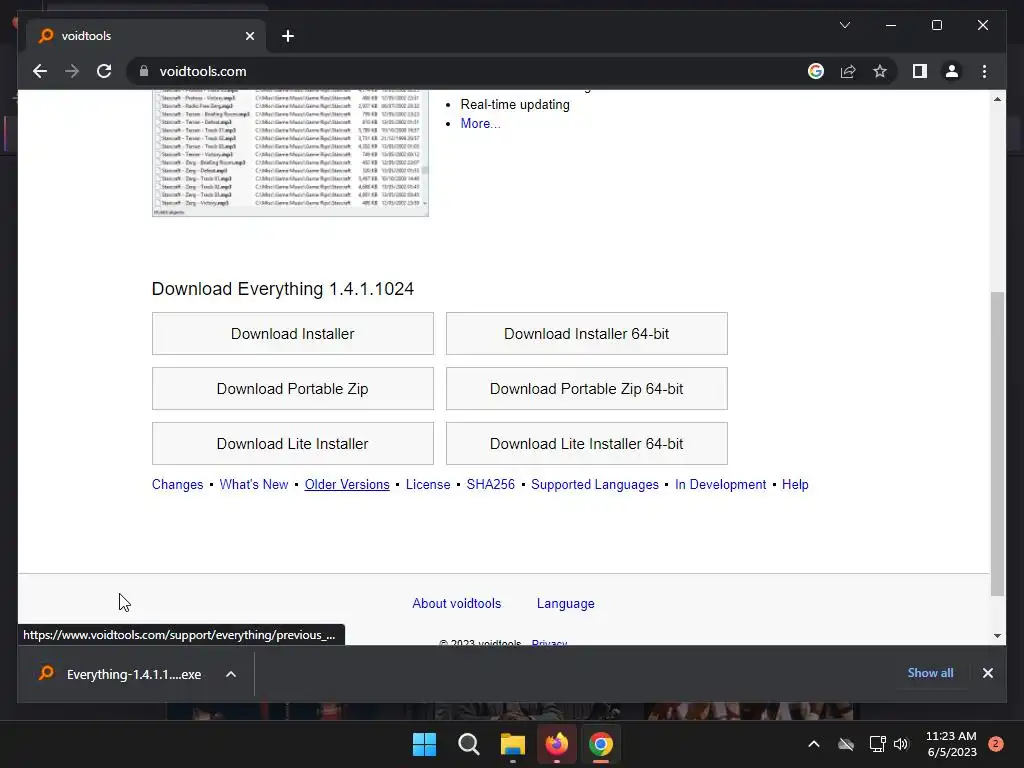This screenshot has width=1024, height=768.
Task: Click the vertical scrollbar thumb
Action: 997,444
